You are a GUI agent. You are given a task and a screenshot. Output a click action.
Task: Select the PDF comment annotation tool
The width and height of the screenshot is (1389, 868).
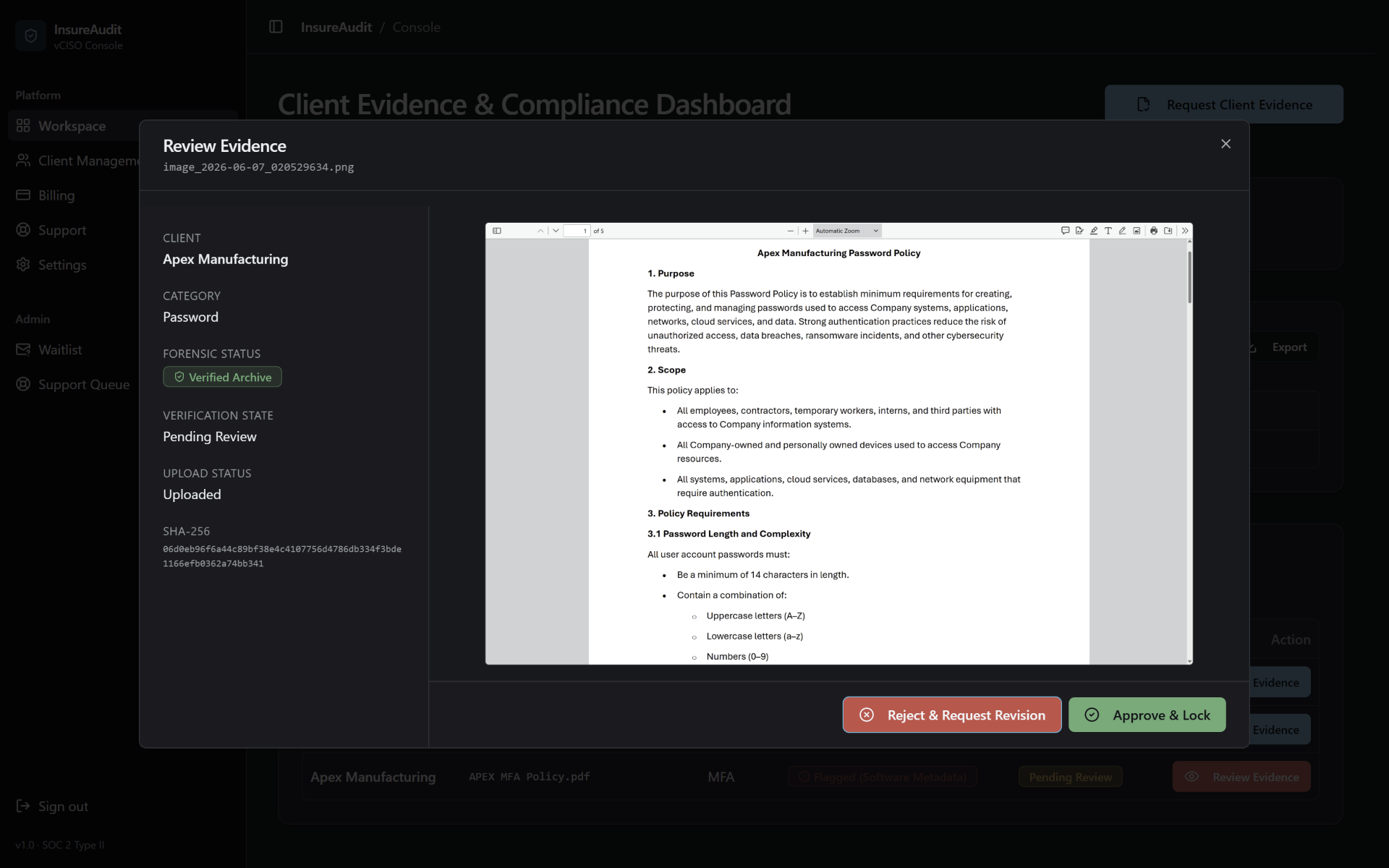pyautogui.click(x=1065, y=231)
